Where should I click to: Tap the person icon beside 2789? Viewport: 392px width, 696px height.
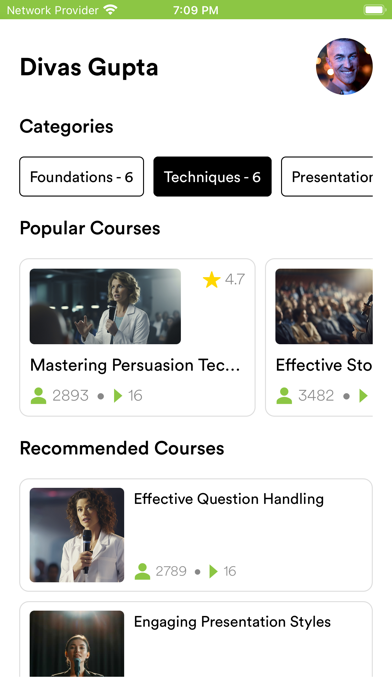coord(142,571)
